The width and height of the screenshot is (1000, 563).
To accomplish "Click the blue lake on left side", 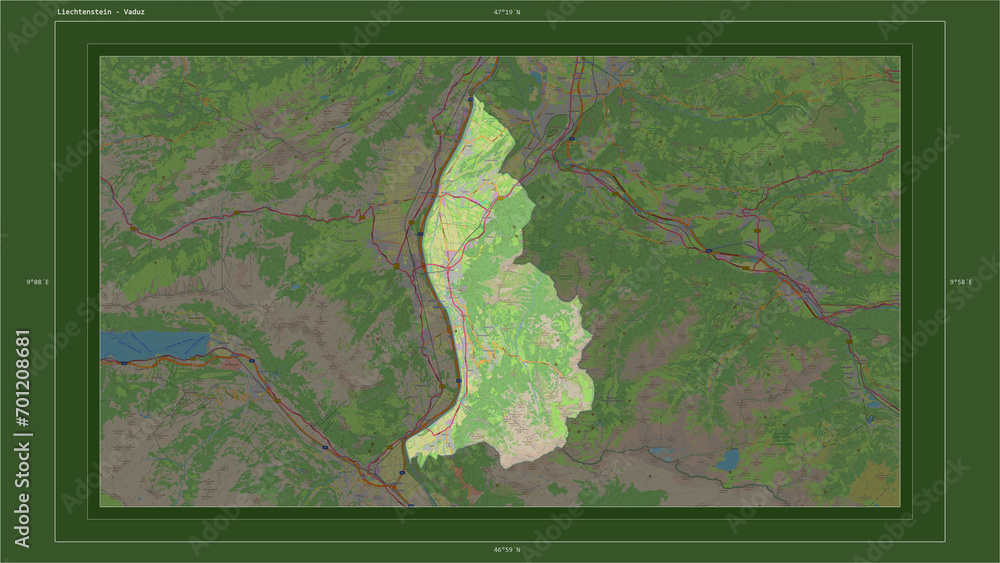I will [154, 346].
